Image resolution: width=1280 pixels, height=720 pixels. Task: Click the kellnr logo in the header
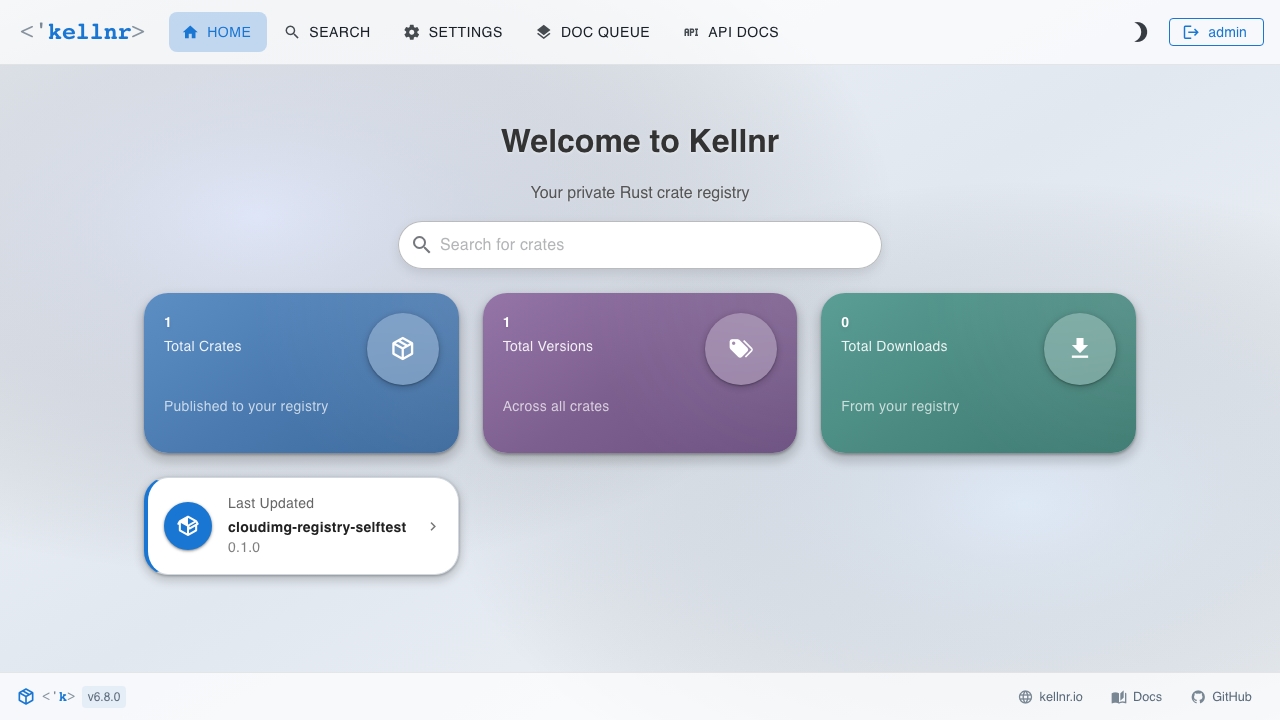82,32
